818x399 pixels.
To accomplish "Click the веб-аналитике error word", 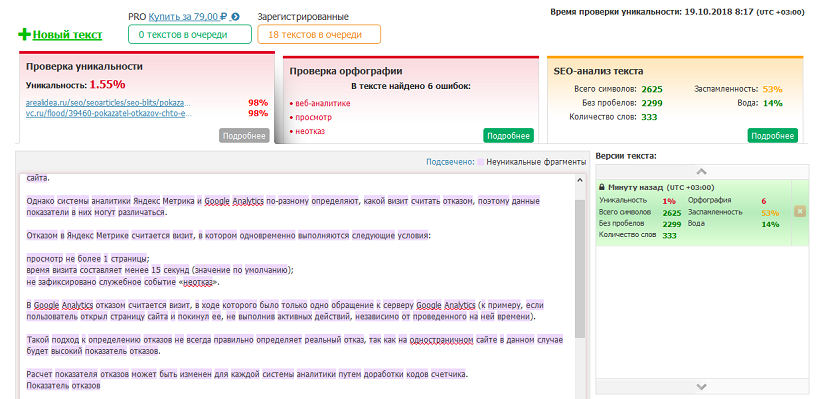I will point(323,103).
